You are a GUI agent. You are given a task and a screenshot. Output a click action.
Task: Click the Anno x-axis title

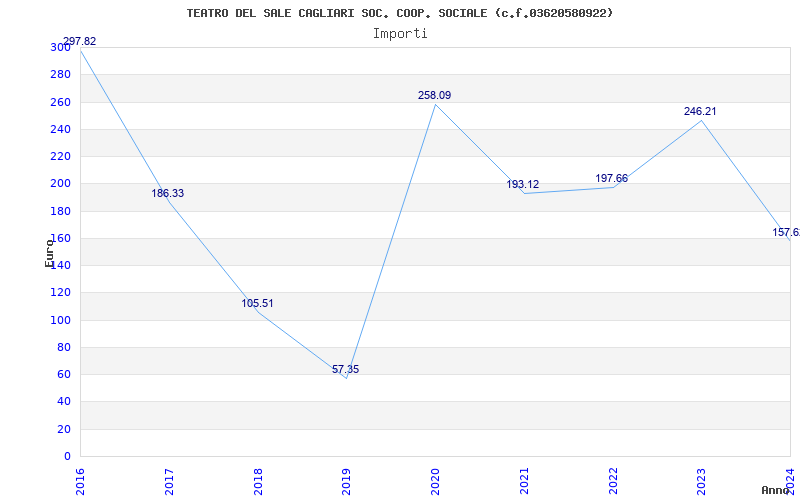(776, 490)
